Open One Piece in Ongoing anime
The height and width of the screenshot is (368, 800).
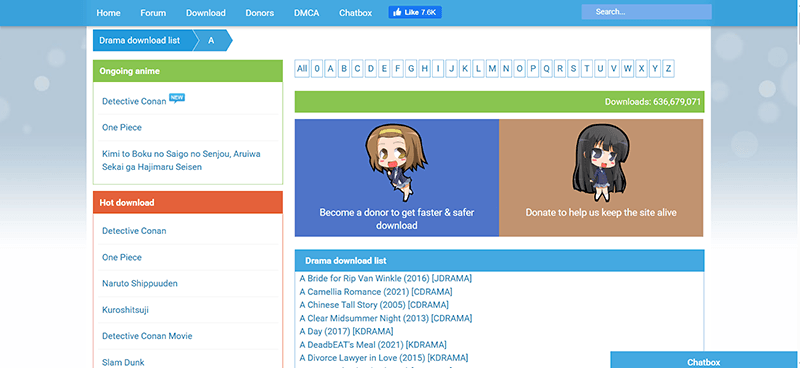pos(122,128)
